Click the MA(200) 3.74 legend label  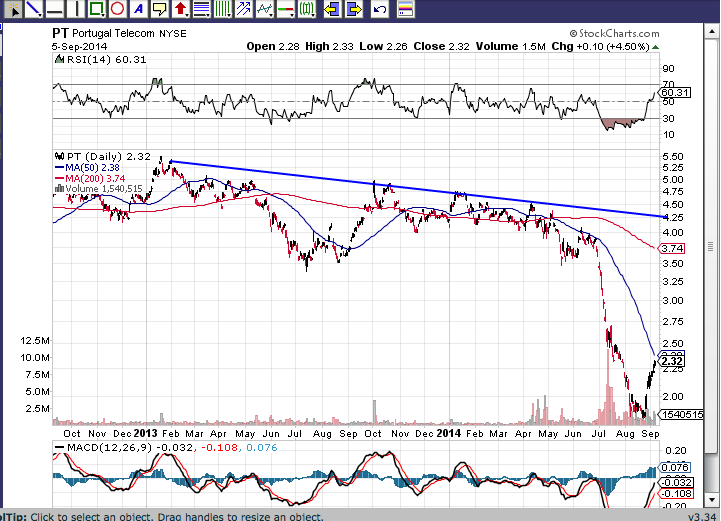pyautogui.click(x=90, y=178)
